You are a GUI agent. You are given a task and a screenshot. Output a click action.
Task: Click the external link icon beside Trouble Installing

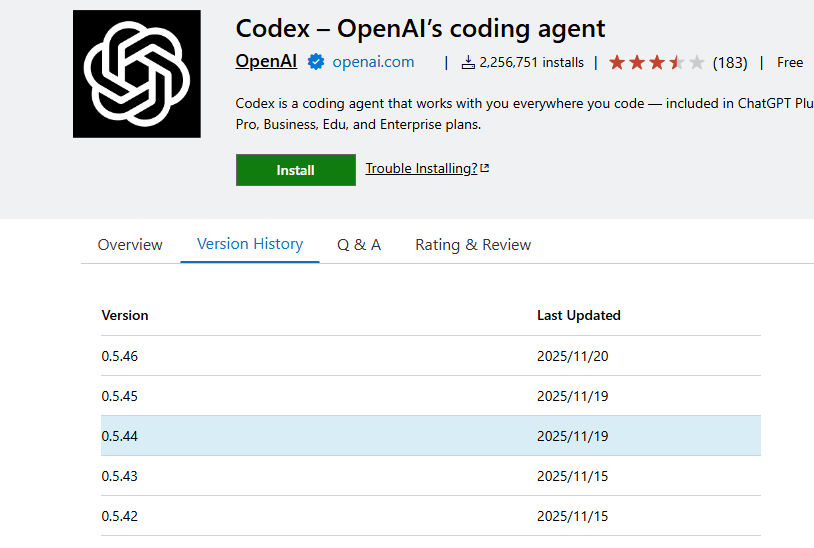pyautogui.click(x=485, y=168)
